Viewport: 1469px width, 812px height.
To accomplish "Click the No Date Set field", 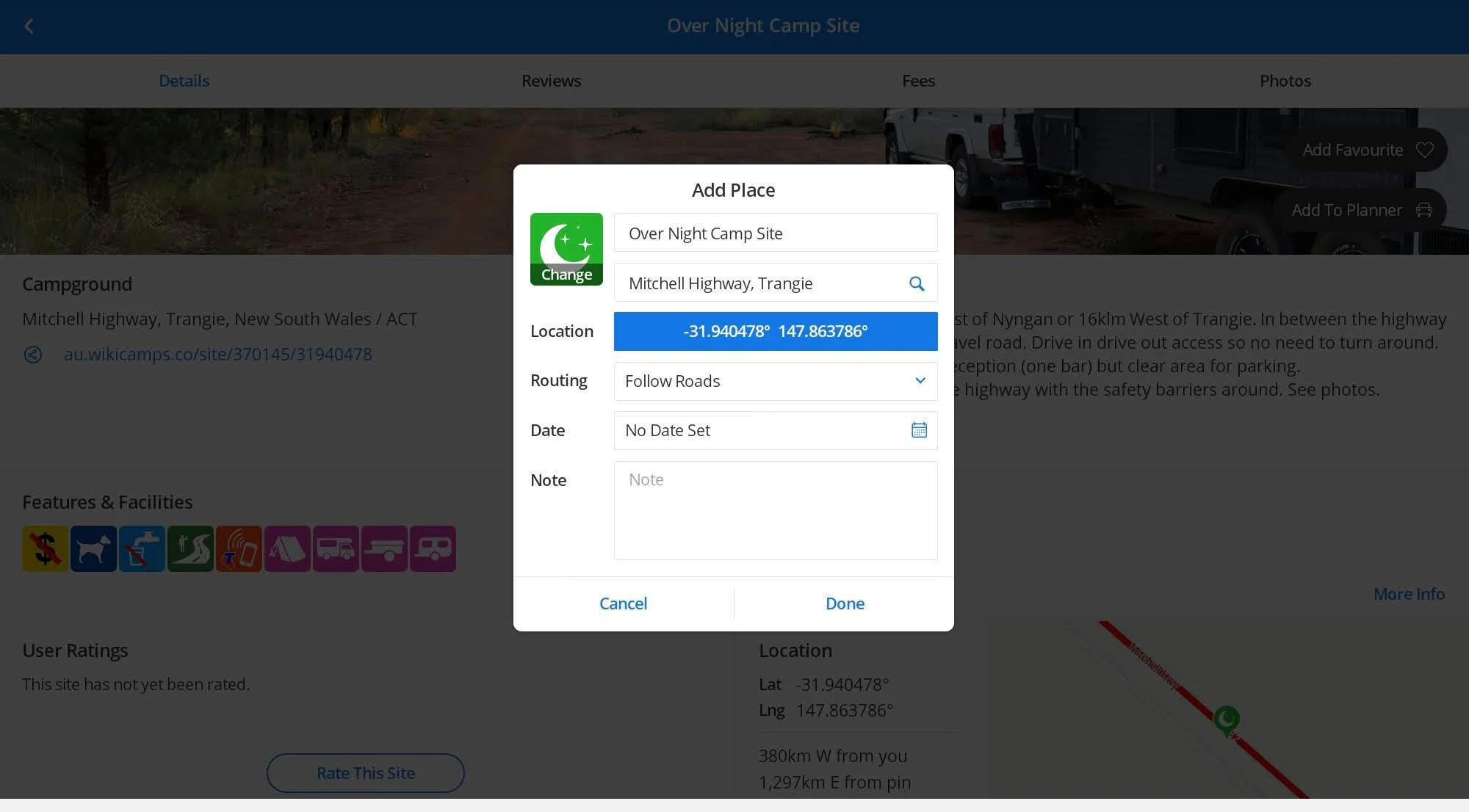I will point(776,430).
